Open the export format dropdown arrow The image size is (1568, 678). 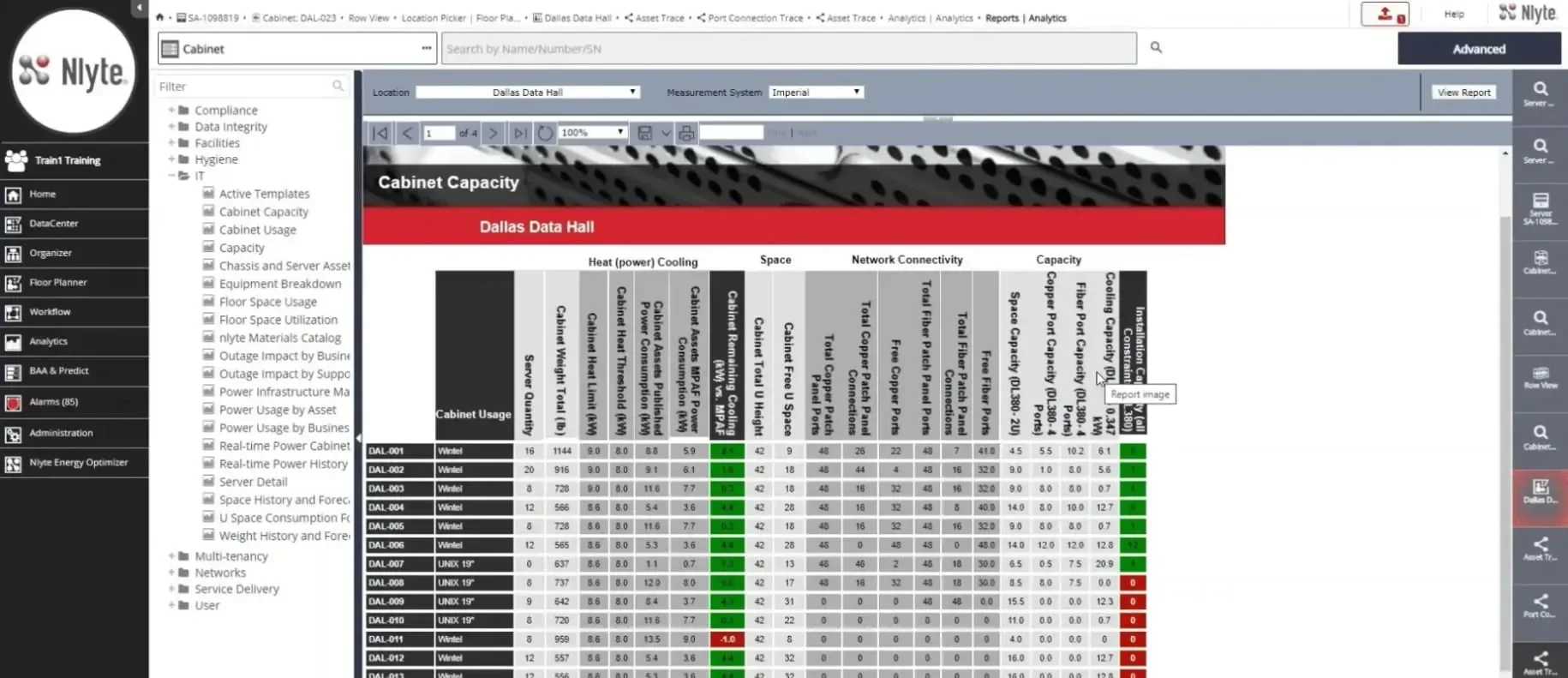(x=666, y=133)
